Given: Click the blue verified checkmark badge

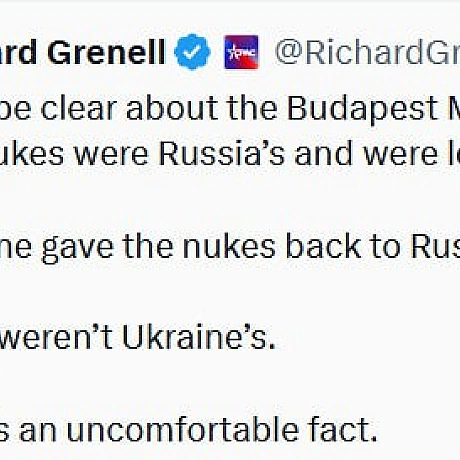Looking at the screenshot, I should tap(192, 52).
